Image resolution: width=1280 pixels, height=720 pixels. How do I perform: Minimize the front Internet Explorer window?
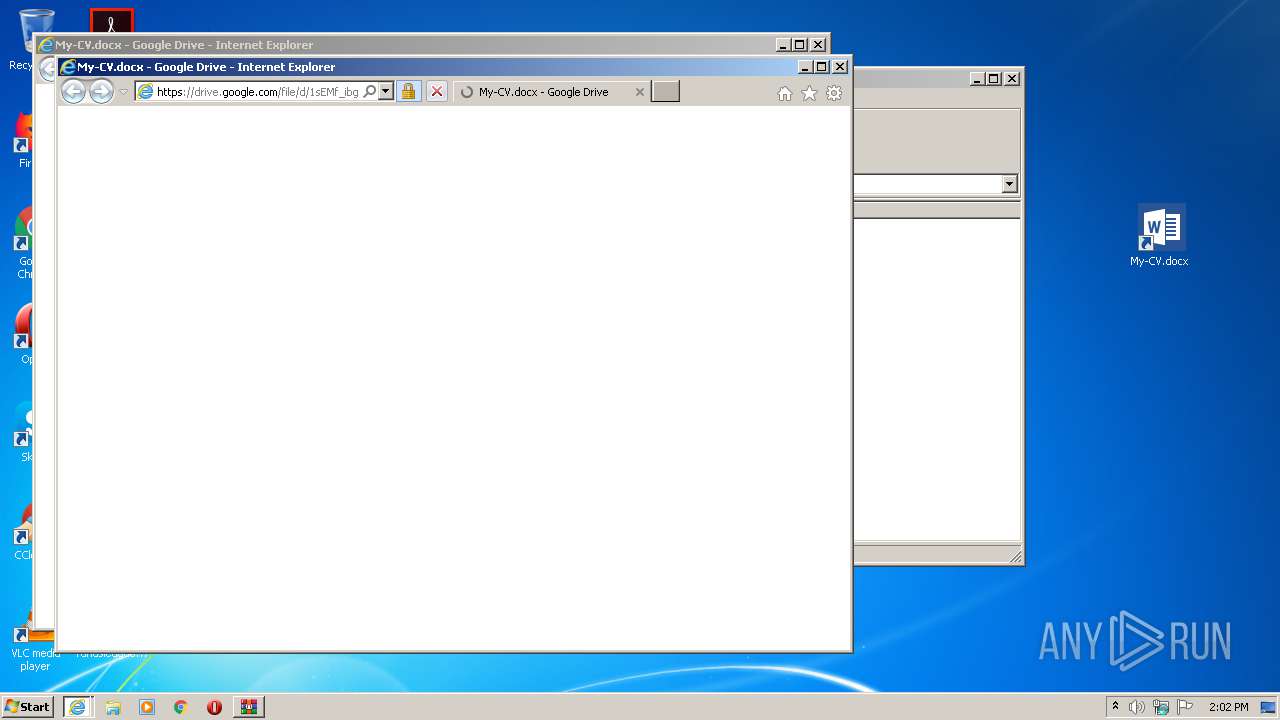805,67
